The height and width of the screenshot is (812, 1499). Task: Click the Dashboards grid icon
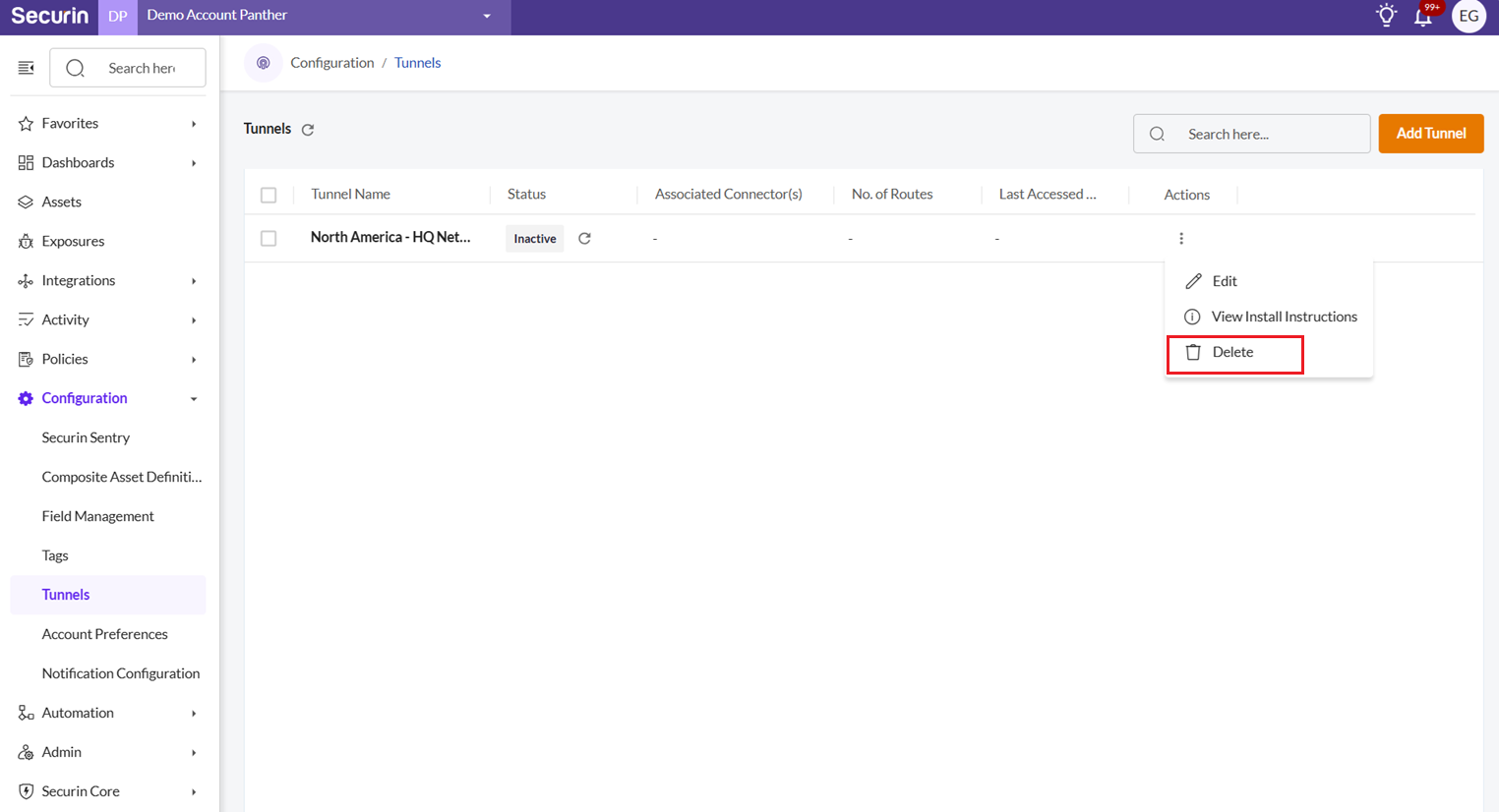(26, 162)
